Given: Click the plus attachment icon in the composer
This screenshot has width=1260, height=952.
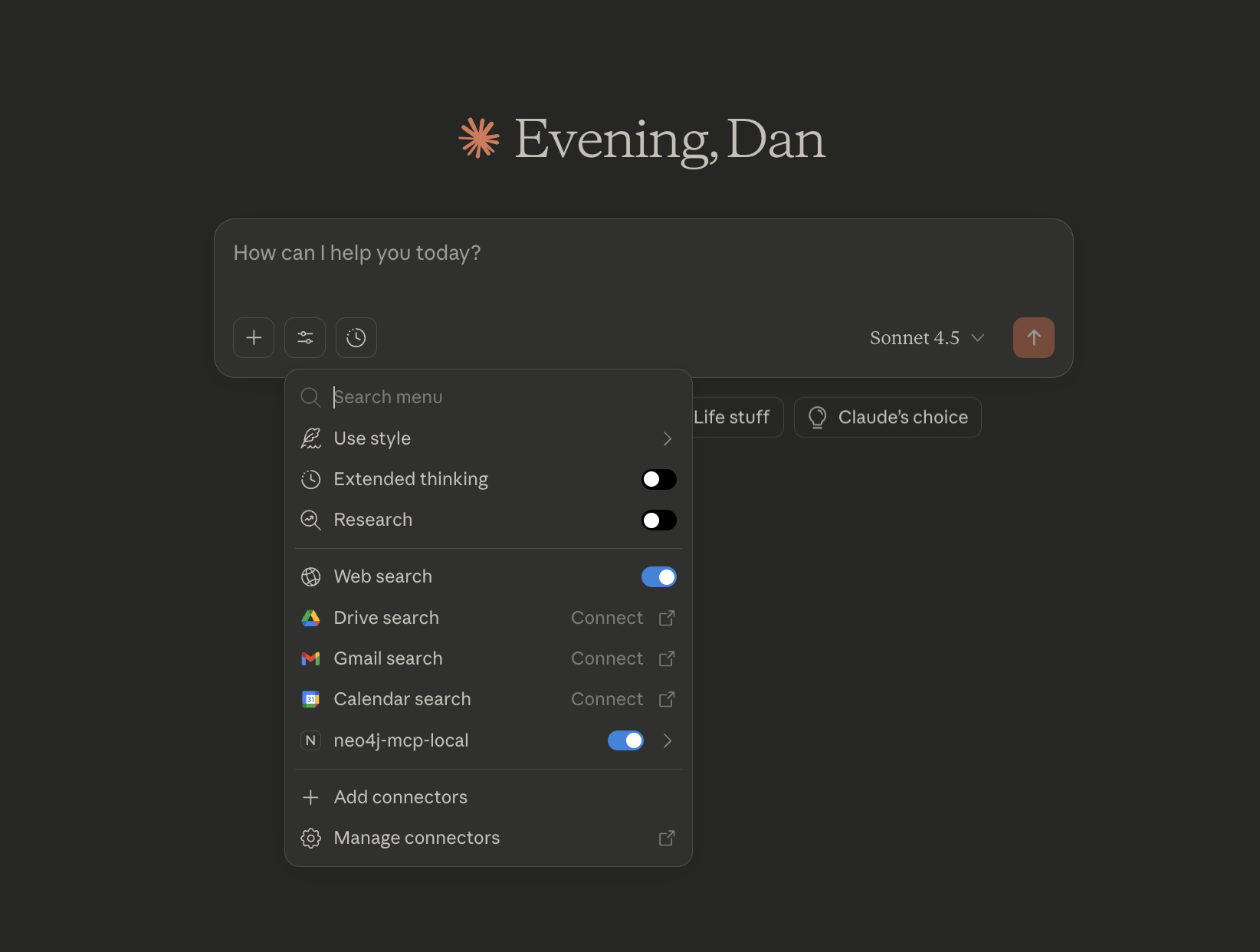Looking at the screenshot, I should coord(253,337).
